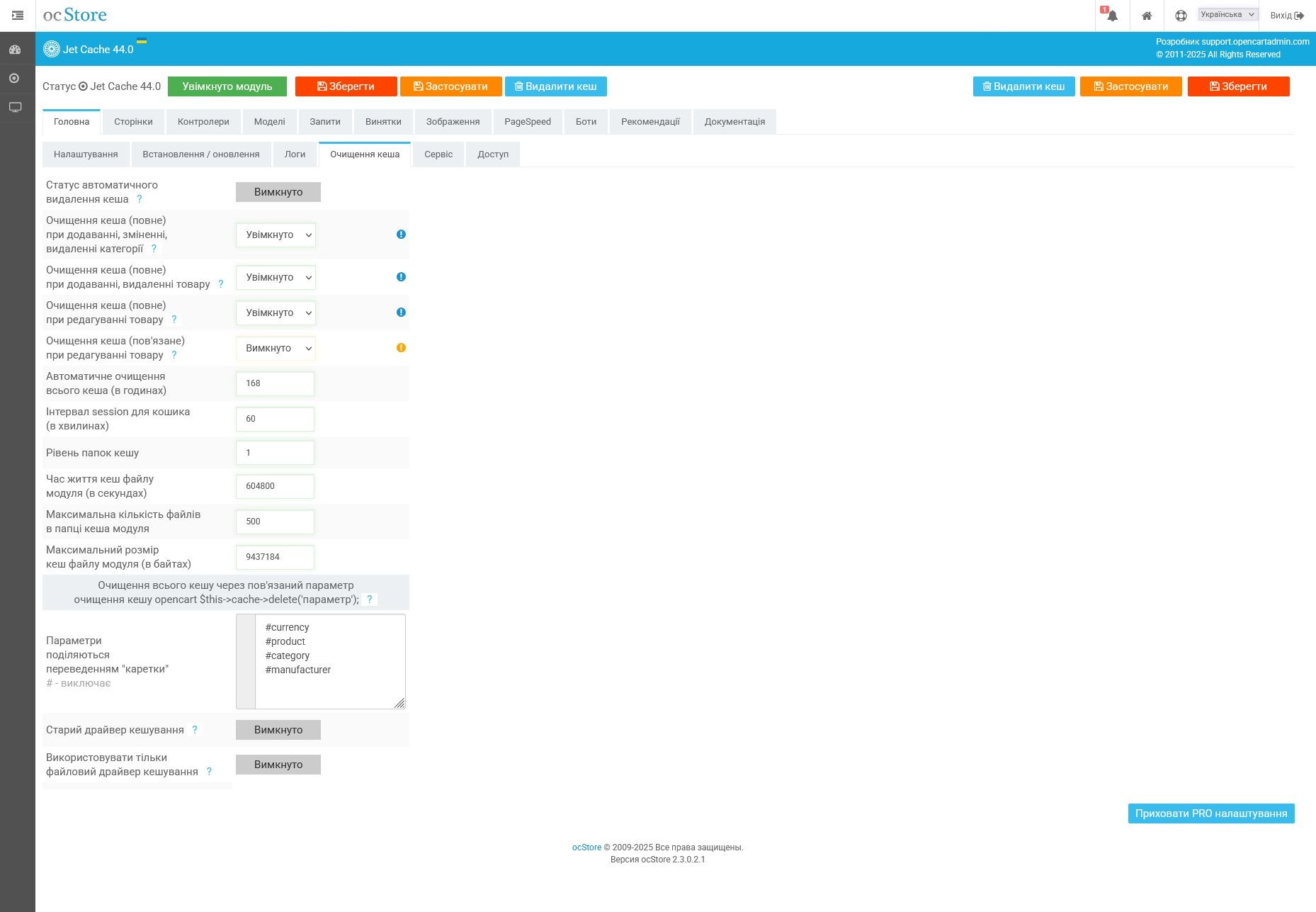Toggle the sidebar menu hamburger icon
1316x912 pixels.
[x=18, y=16]
